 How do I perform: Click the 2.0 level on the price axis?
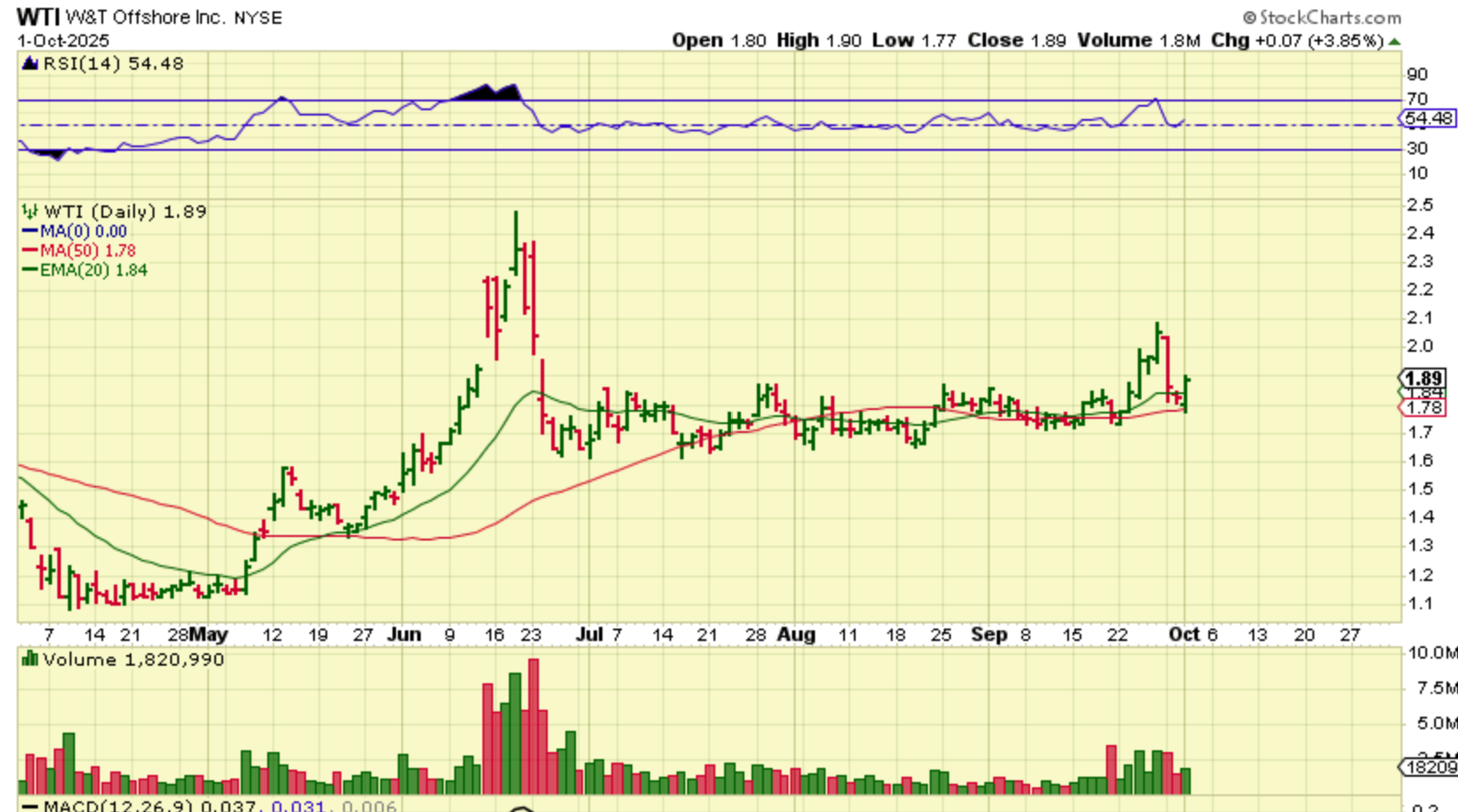pyautogui.click(x=1421, y=346)
